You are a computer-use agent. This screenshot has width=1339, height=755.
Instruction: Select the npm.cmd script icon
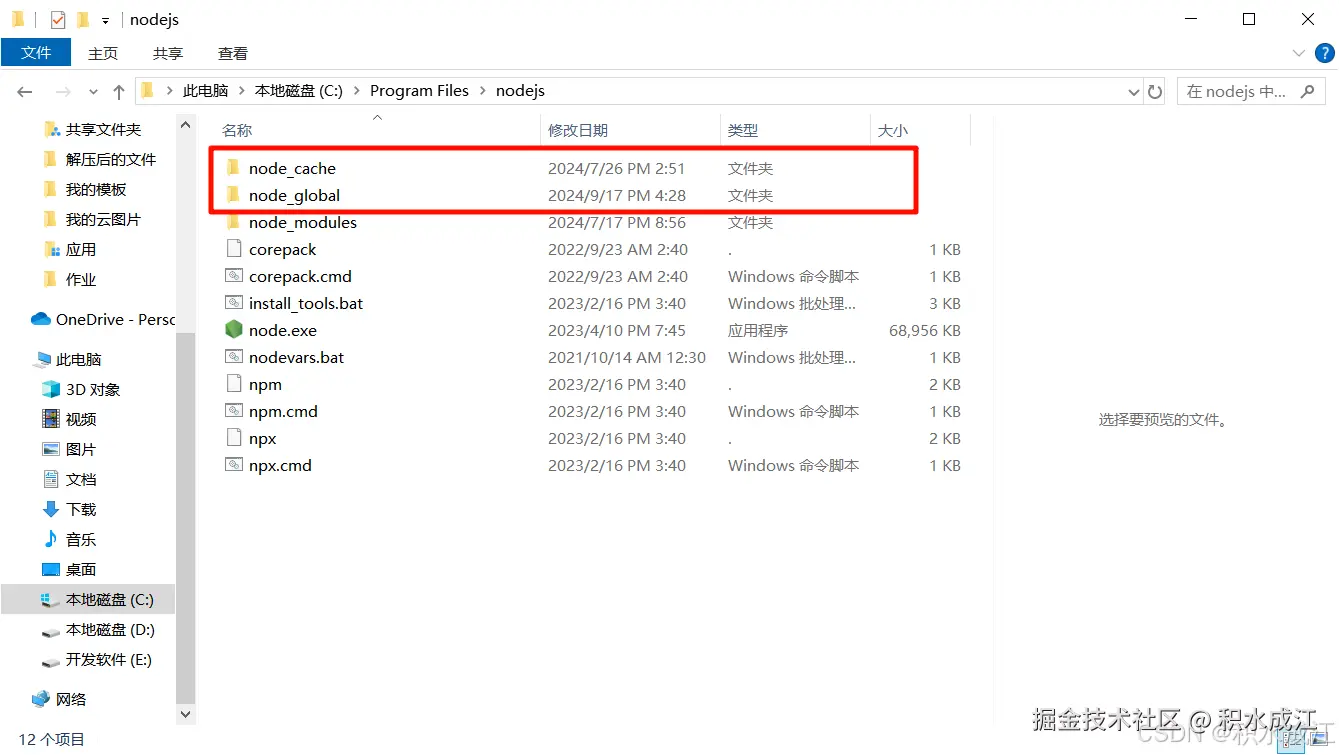(233, 411)
